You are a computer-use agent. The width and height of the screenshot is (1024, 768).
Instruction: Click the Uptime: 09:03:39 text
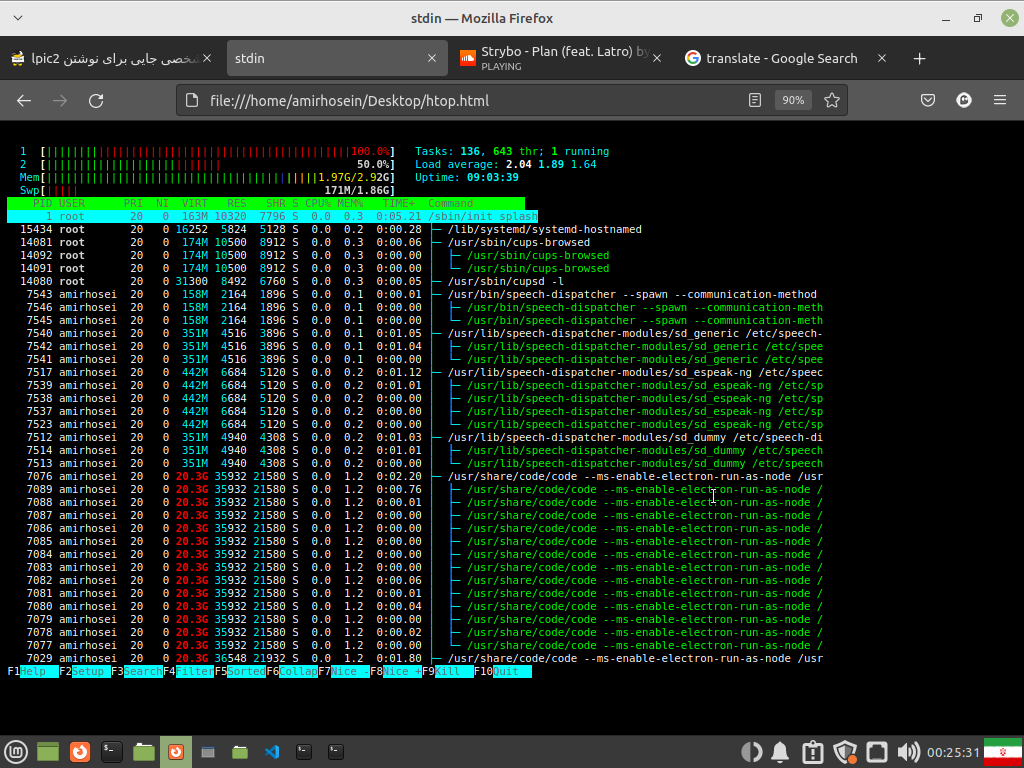pos(467,178)
